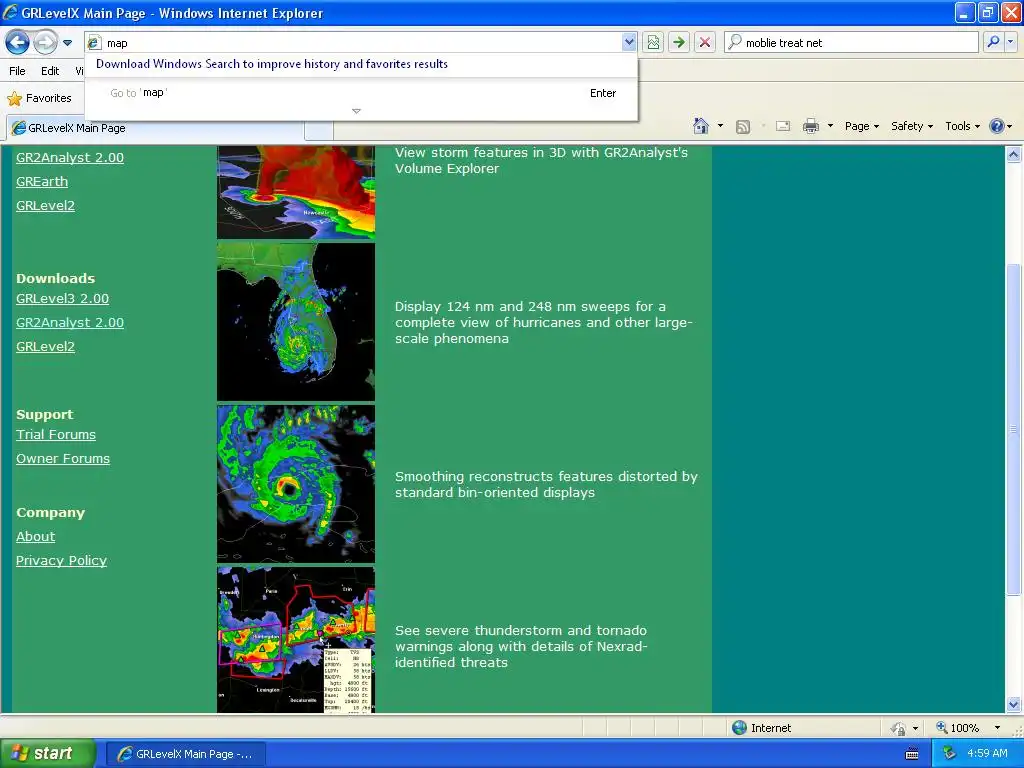
Task: Open the Page menu
Action: tap(861, 126)
